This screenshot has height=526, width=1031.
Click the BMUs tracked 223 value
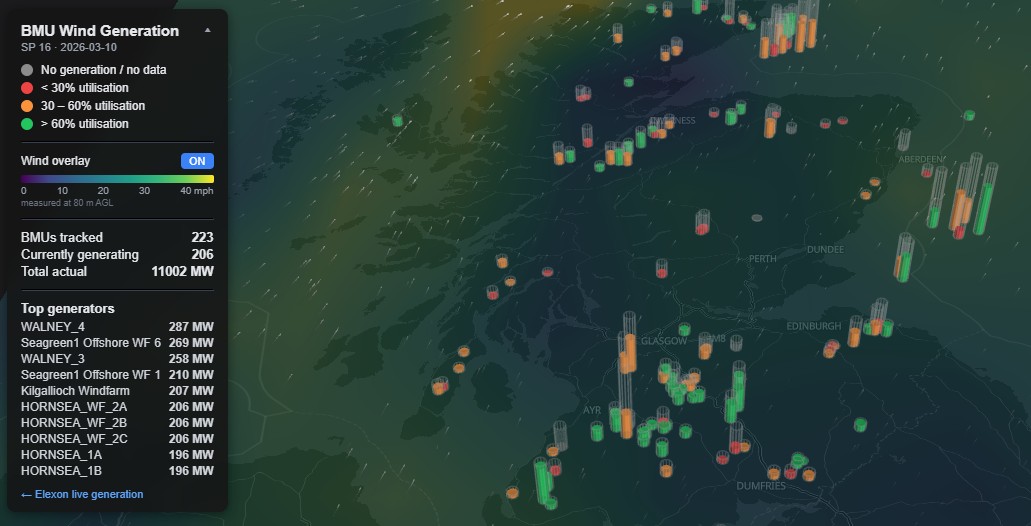pyautogui.click(x=203, y=237)
